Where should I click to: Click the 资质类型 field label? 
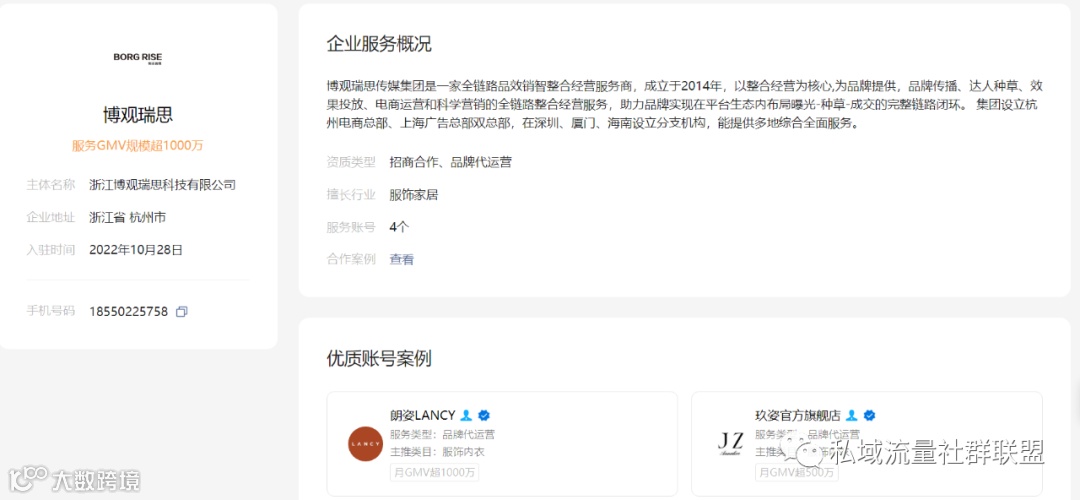tap(351, 162)
